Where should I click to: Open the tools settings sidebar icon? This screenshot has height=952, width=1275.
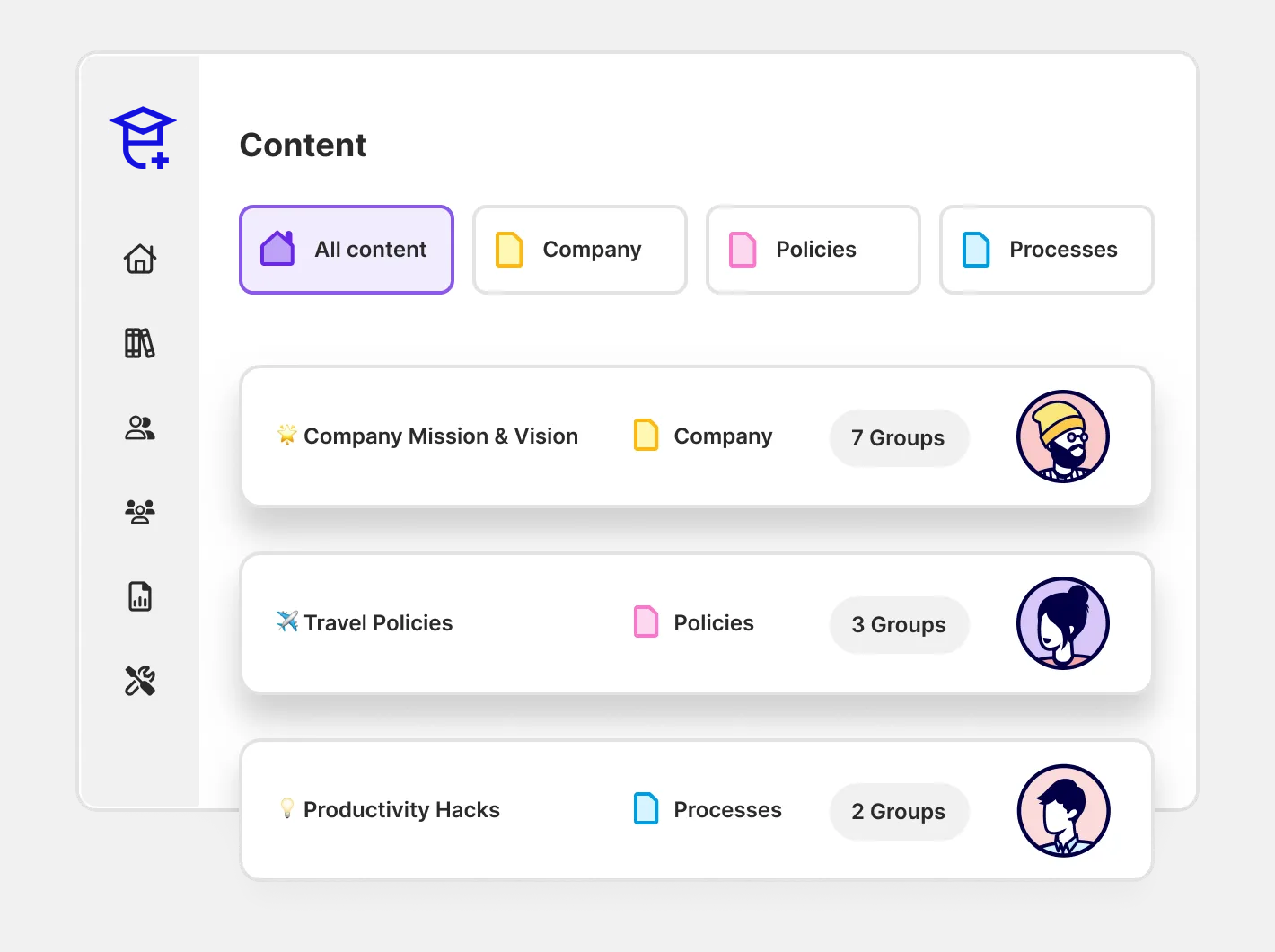[140, 681]
